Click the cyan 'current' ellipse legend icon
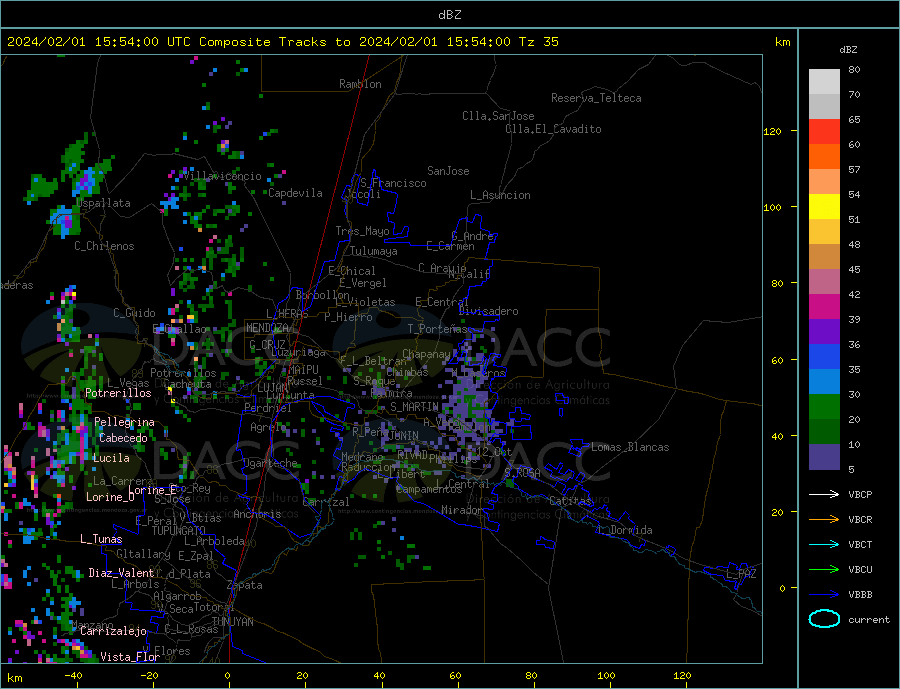900x689 pixels. (824, 619)
